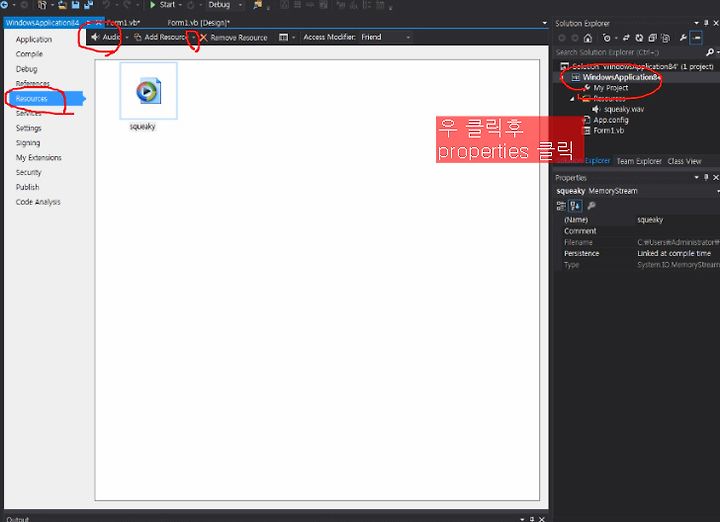The width and height of the screenshot is (720, 522).
Task: Select My Project in Solution Explorer
Action: tap(610, 88)
